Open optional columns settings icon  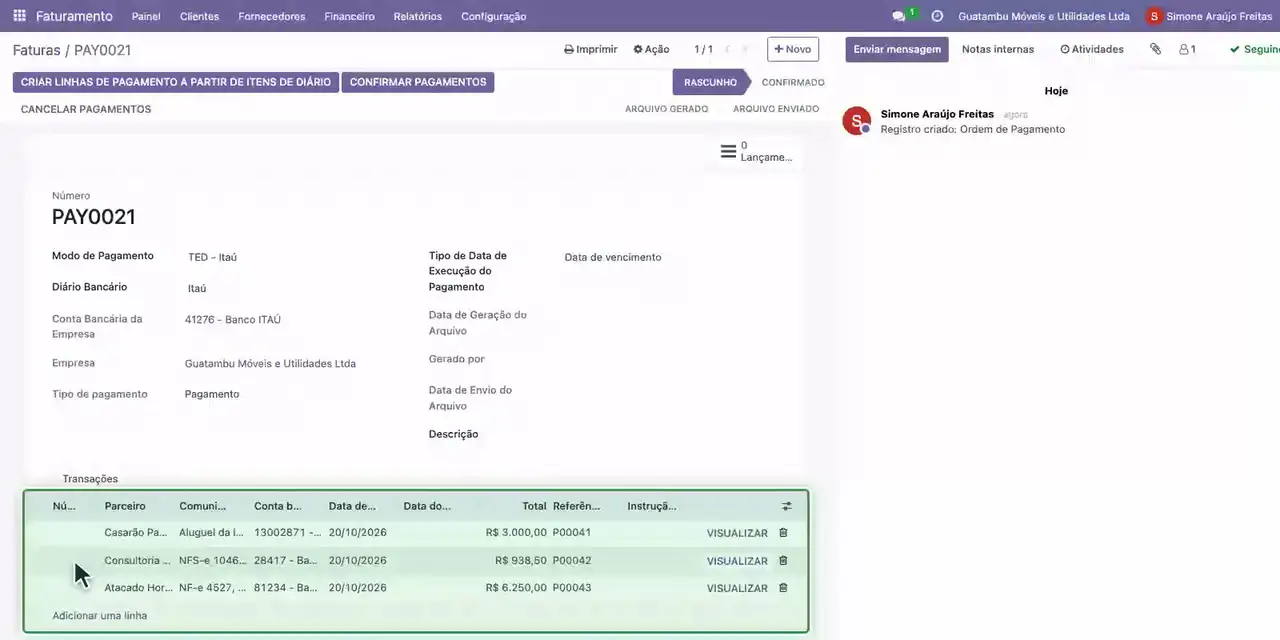tap(786, 506)
